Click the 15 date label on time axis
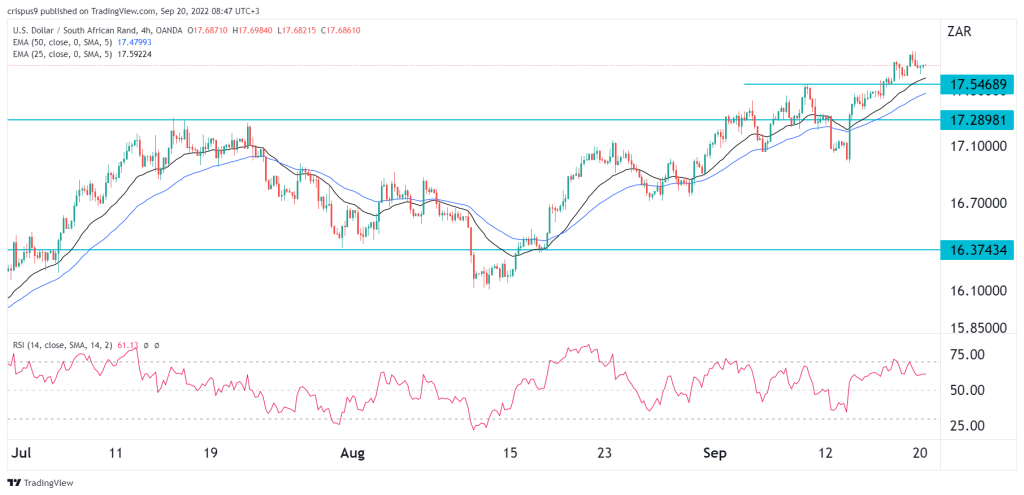Viewport: 1024px width, 495px height. coord(509,452)
